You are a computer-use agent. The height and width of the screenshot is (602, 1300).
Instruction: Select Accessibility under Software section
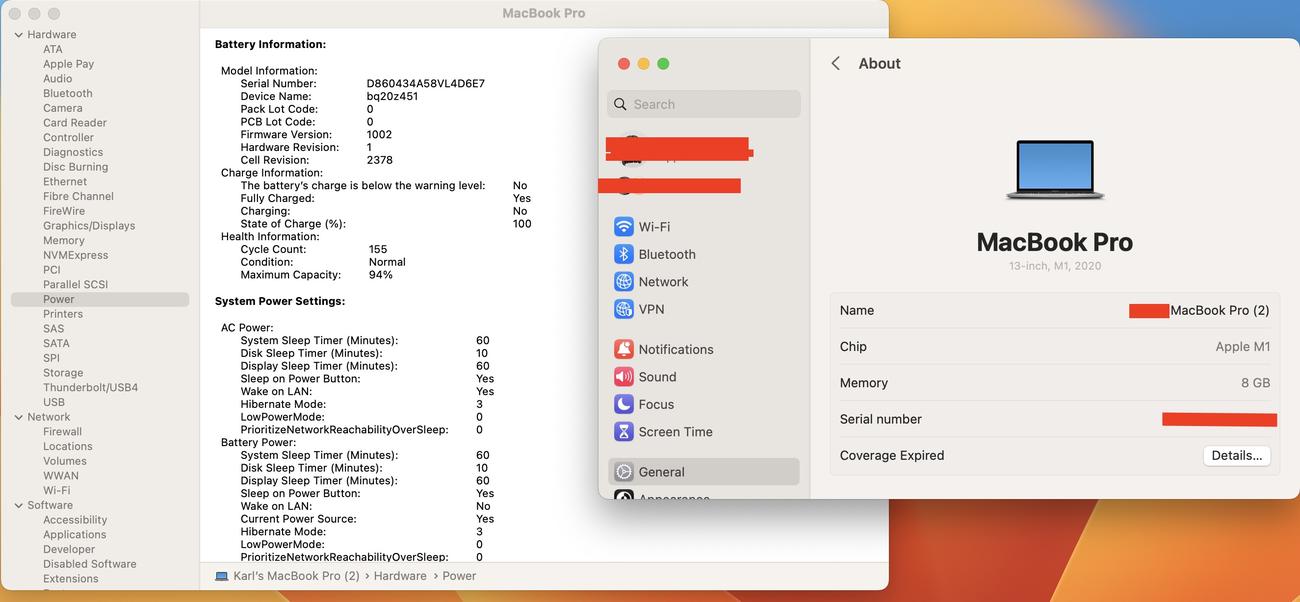(75, 520)
